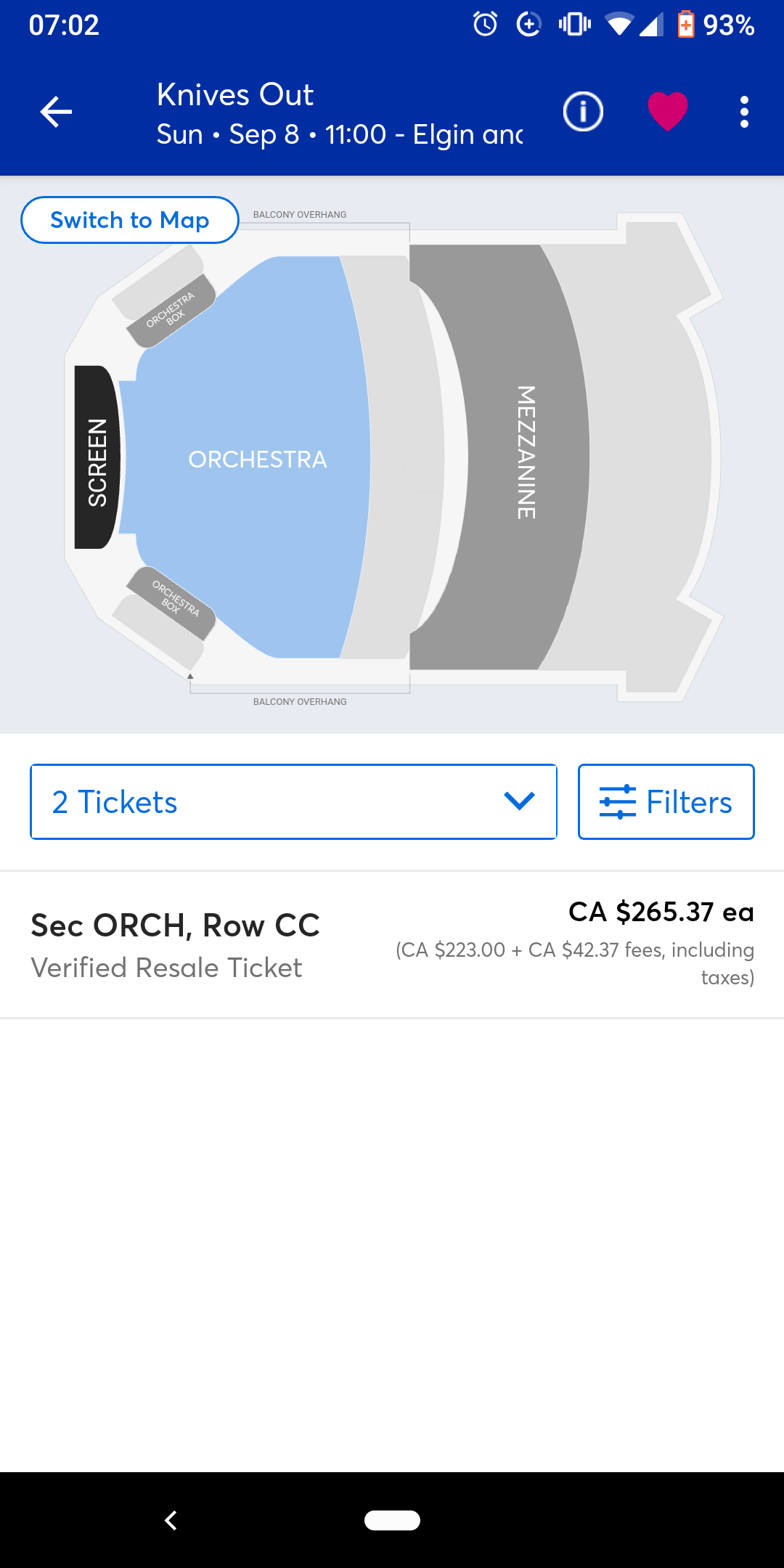This screenshot has height=1568, width=784.
Task: Open Filters using the sliders icon
Action: (666, 801)
